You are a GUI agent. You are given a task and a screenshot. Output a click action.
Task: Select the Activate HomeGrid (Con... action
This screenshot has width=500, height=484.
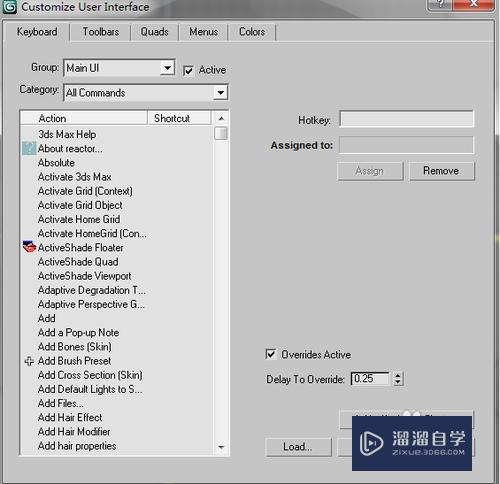coord(92,233)
